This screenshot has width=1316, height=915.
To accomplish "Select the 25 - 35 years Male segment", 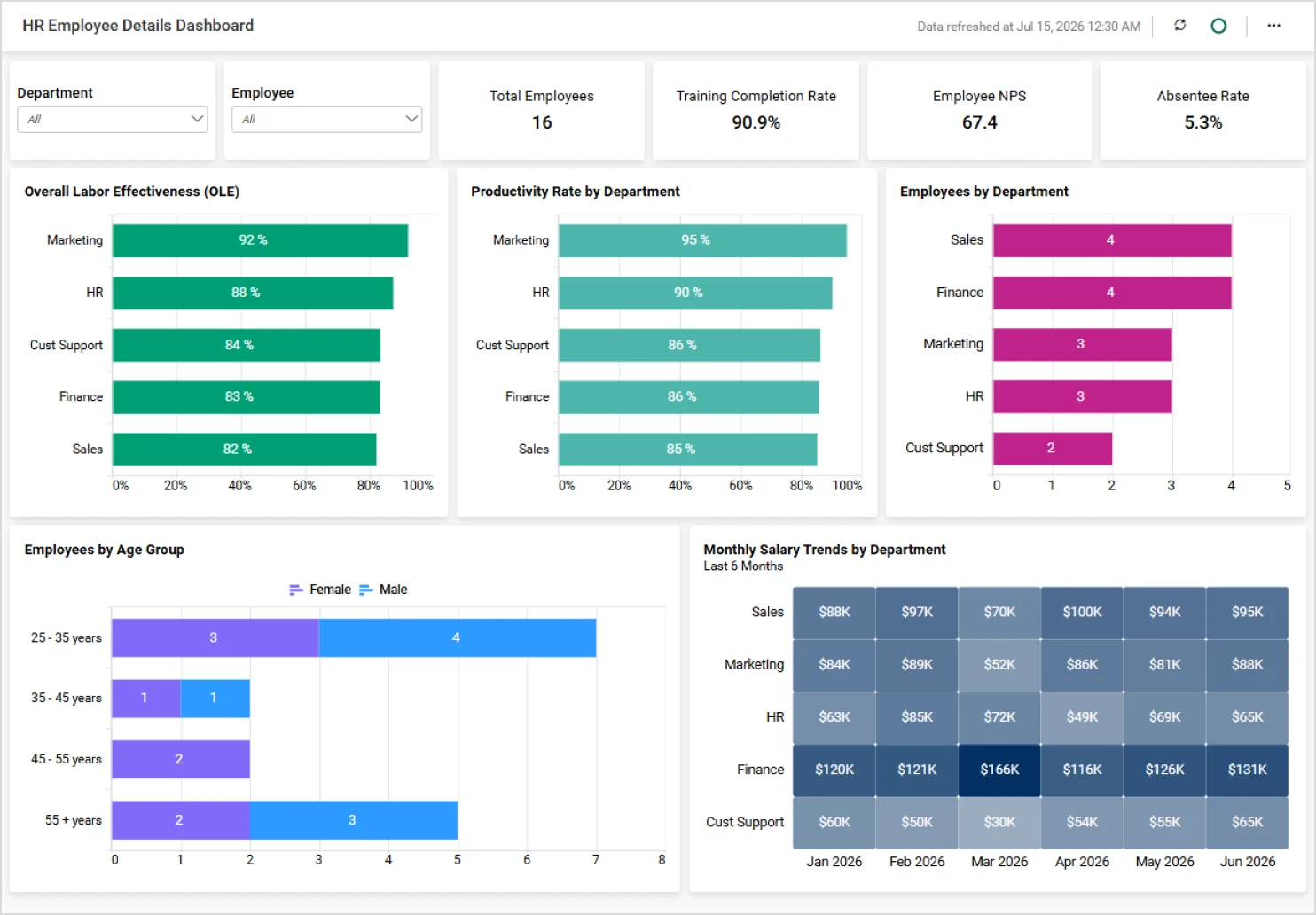I will 458,637.
